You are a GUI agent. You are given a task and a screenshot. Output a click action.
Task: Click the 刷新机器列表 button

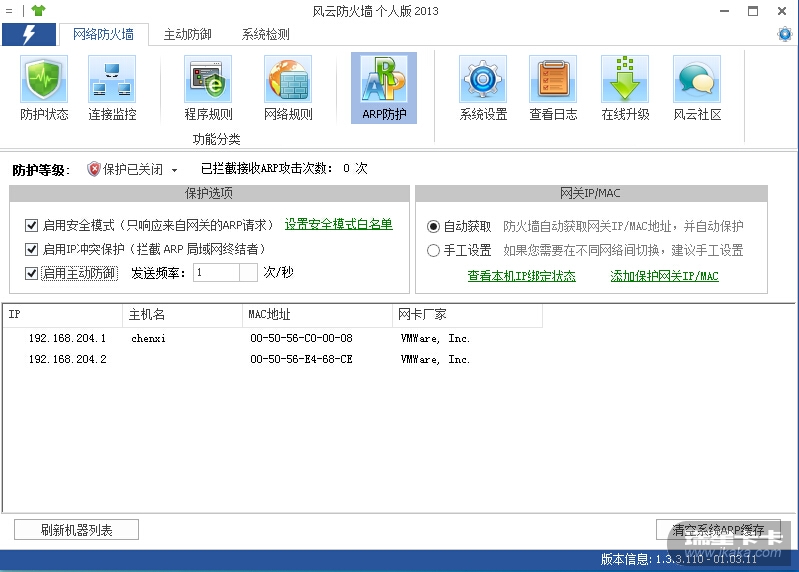(x=76, y=530)
